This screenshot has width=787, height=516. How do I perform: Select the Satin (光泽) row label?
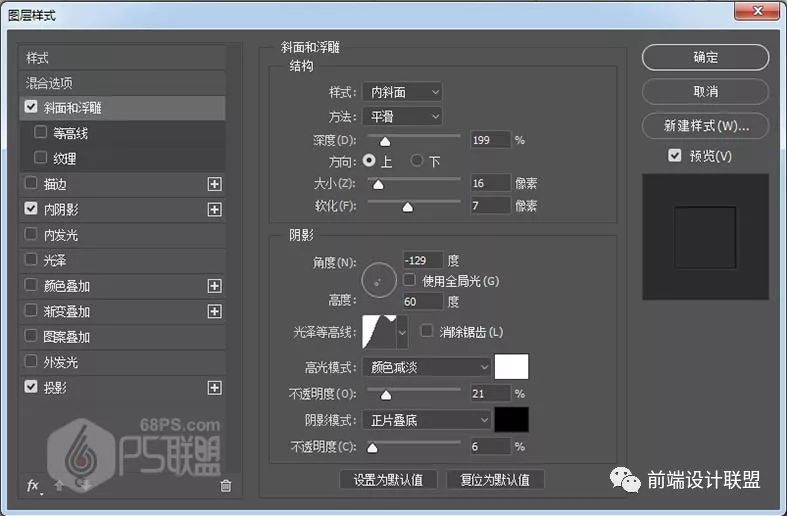coord(55,261)
